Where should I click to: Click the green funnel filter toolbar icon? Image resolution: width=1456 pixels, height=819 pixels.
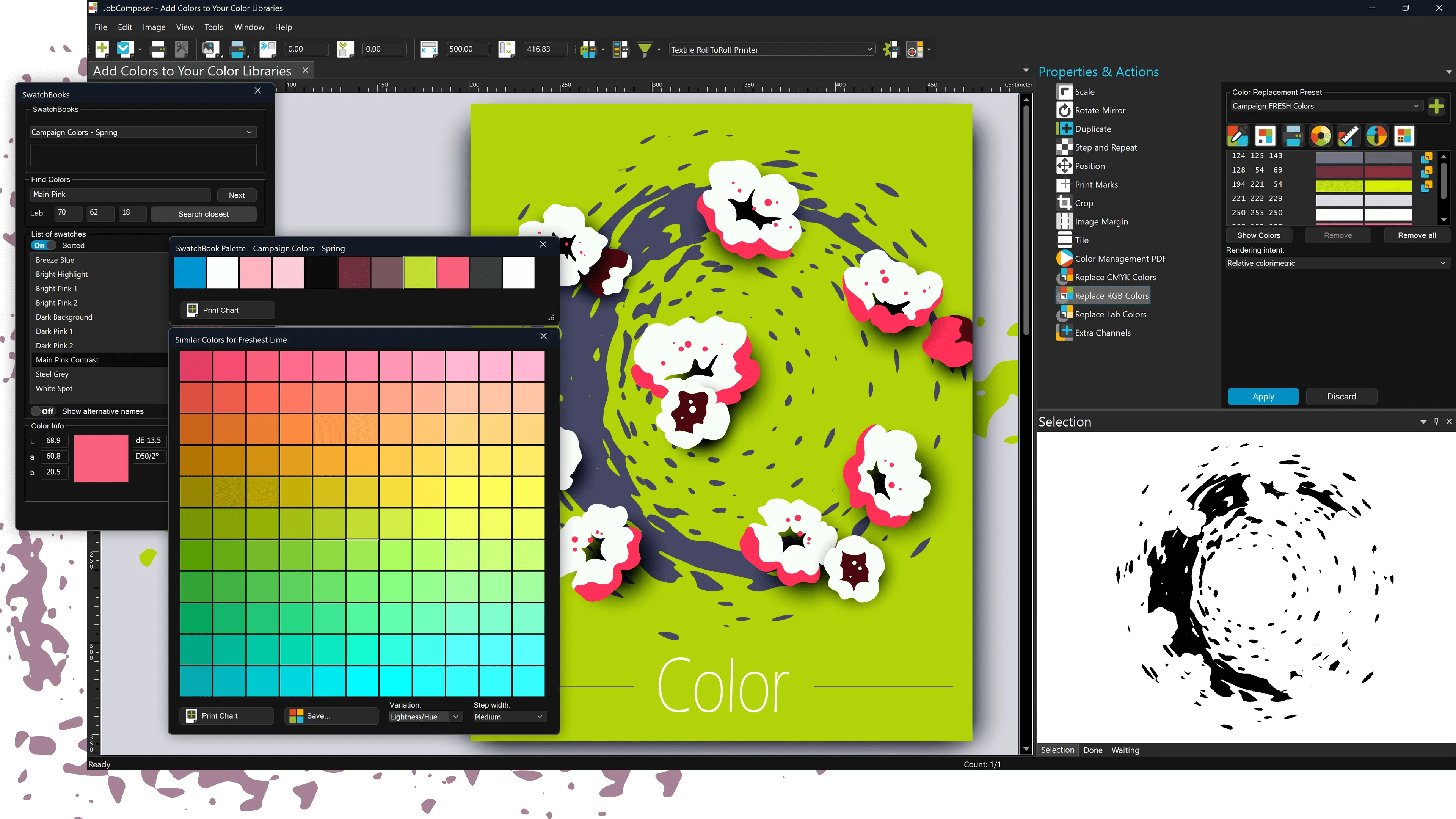pyautogui.click(x=644, y=49)
